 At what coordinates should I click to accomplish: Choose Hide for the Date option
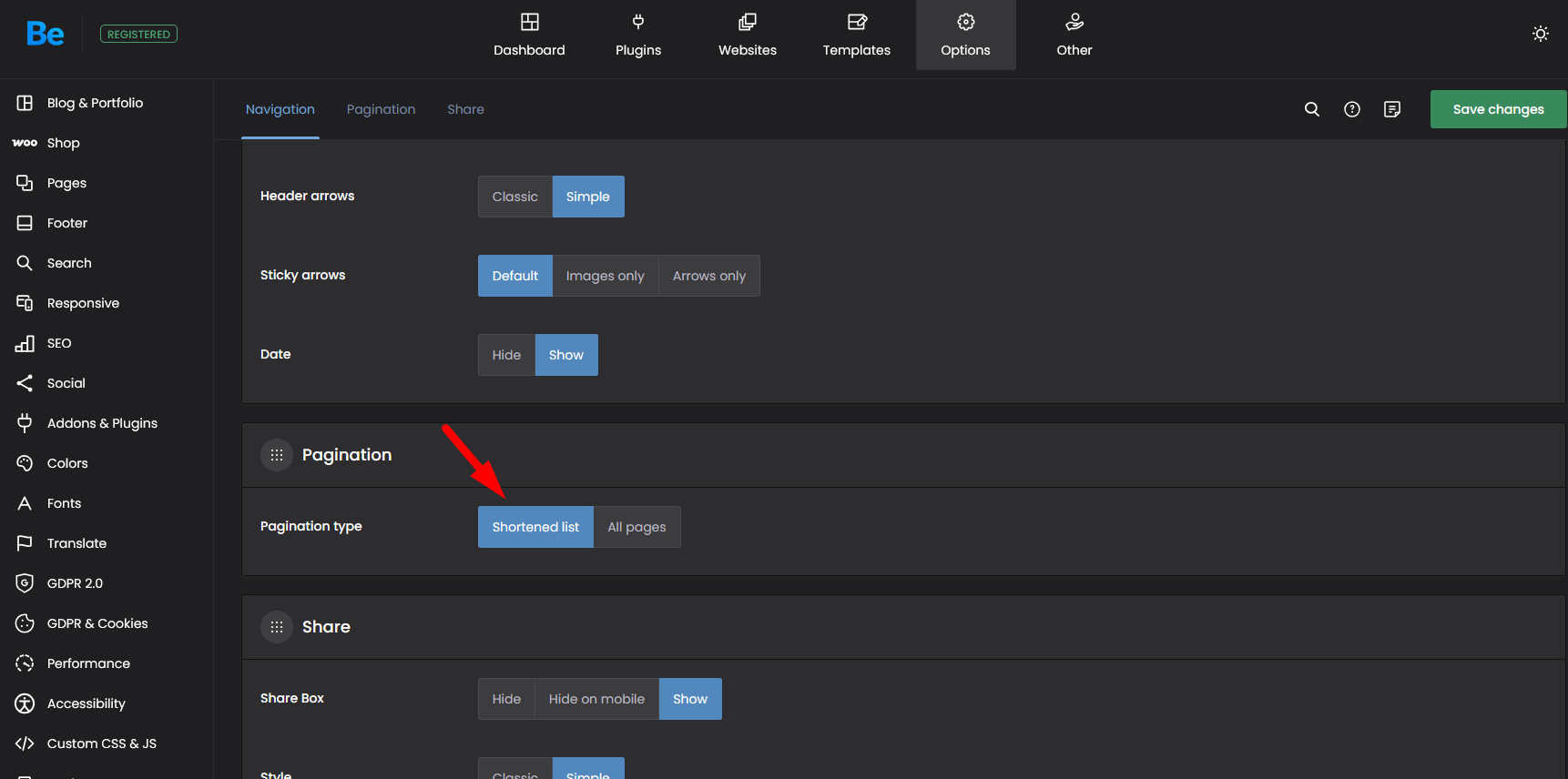tap(506, 355)
